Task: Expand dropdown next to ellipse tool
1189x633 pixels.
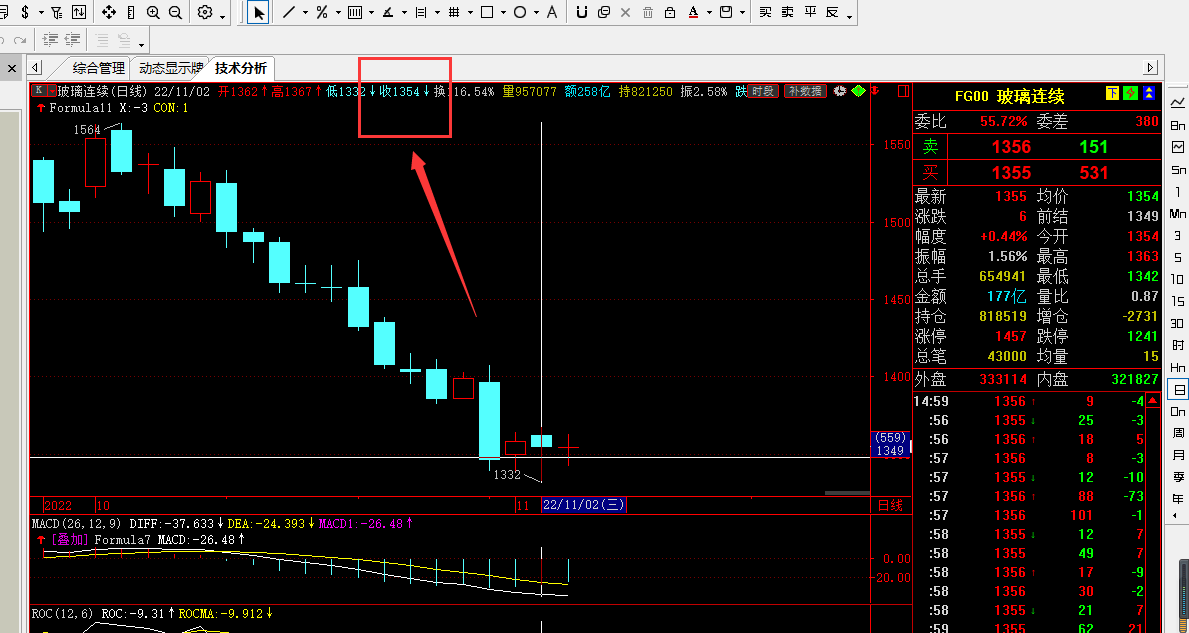Action: [x=535, y=13]
